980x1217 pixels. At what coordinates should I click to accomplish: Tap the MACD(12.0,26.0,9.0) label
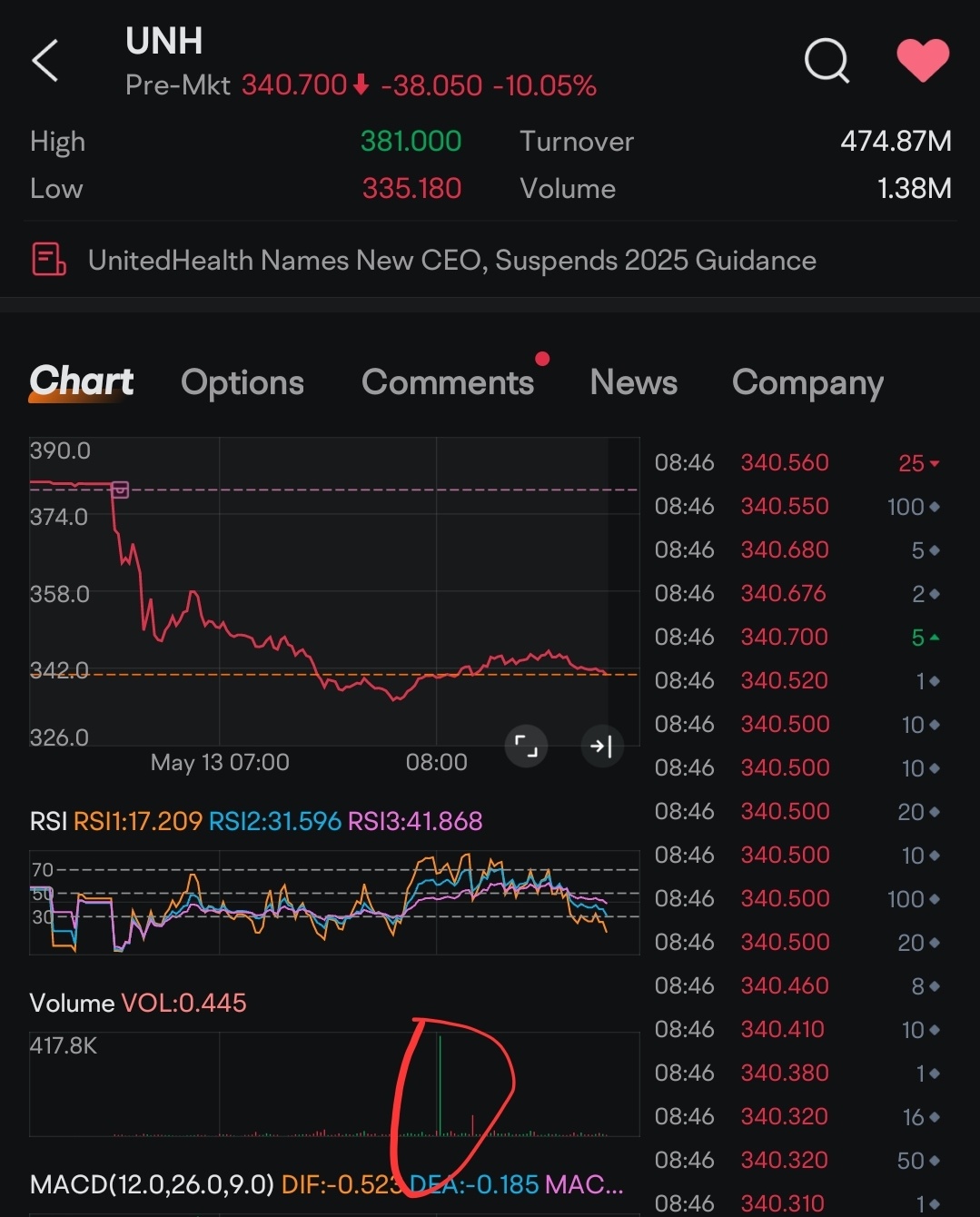[152, 1184]
